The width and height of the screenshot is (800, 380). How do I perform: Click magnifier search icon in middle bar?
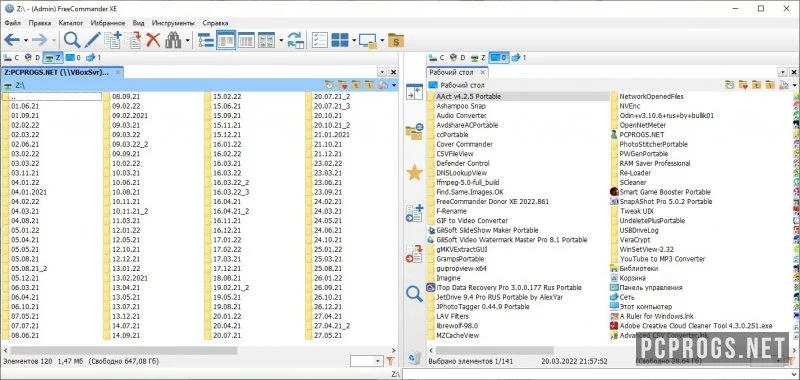(414, 294)
